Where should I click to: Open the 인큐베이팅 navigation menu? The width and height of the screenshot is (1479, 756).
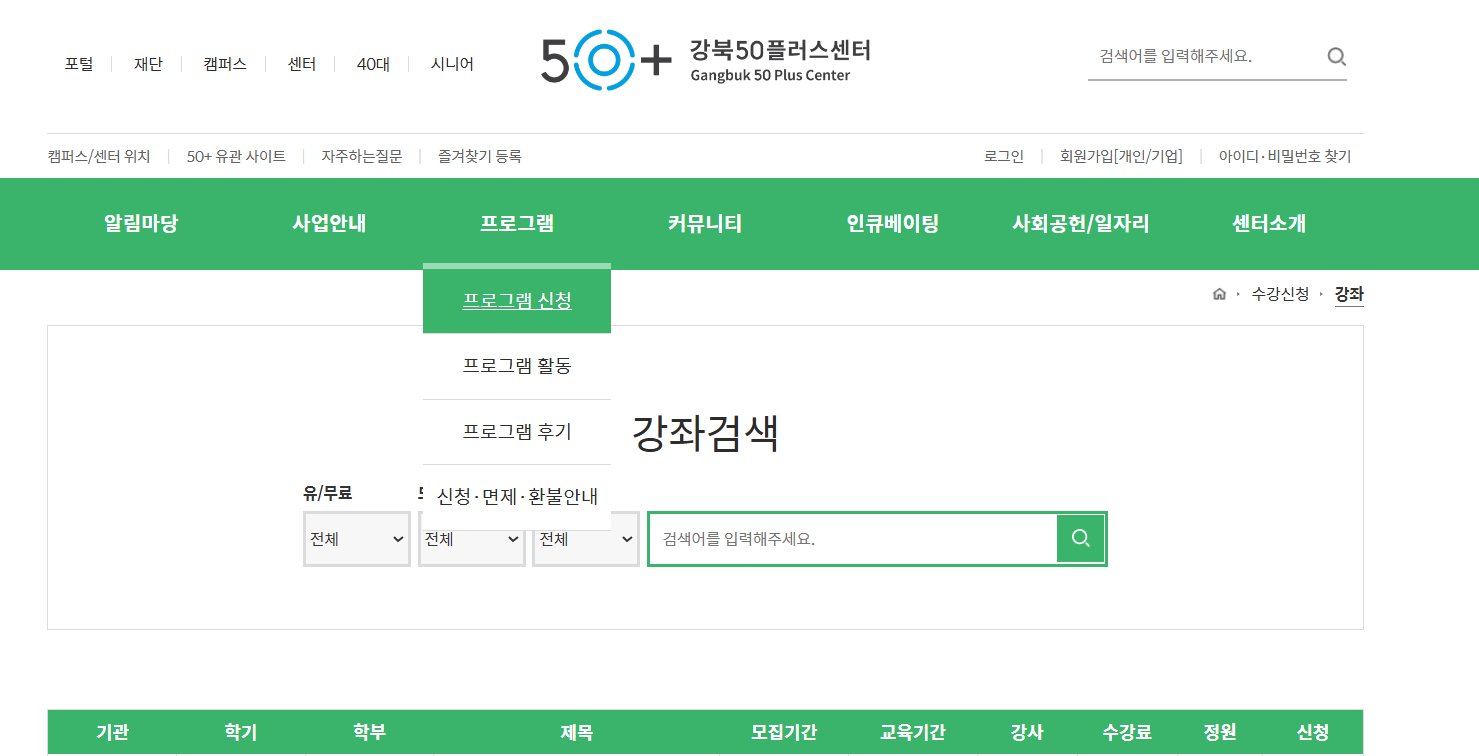(892, 224)
